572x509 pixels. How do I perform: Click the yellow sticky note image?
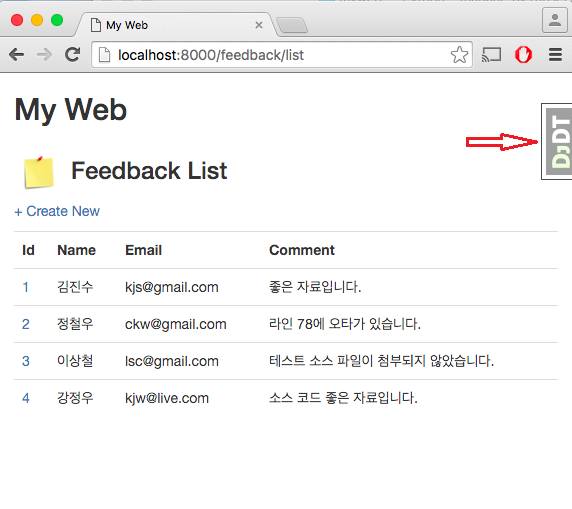[x=39, y=172]
